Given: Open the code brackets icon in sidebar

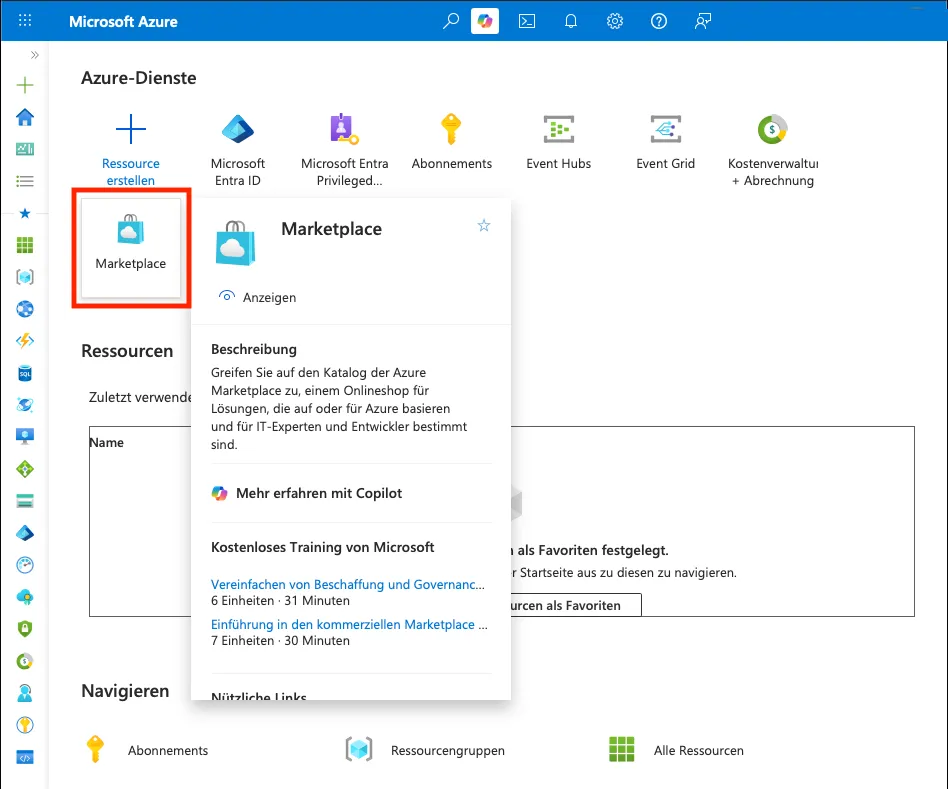Looking at the screenshot, I should point(25,757).
